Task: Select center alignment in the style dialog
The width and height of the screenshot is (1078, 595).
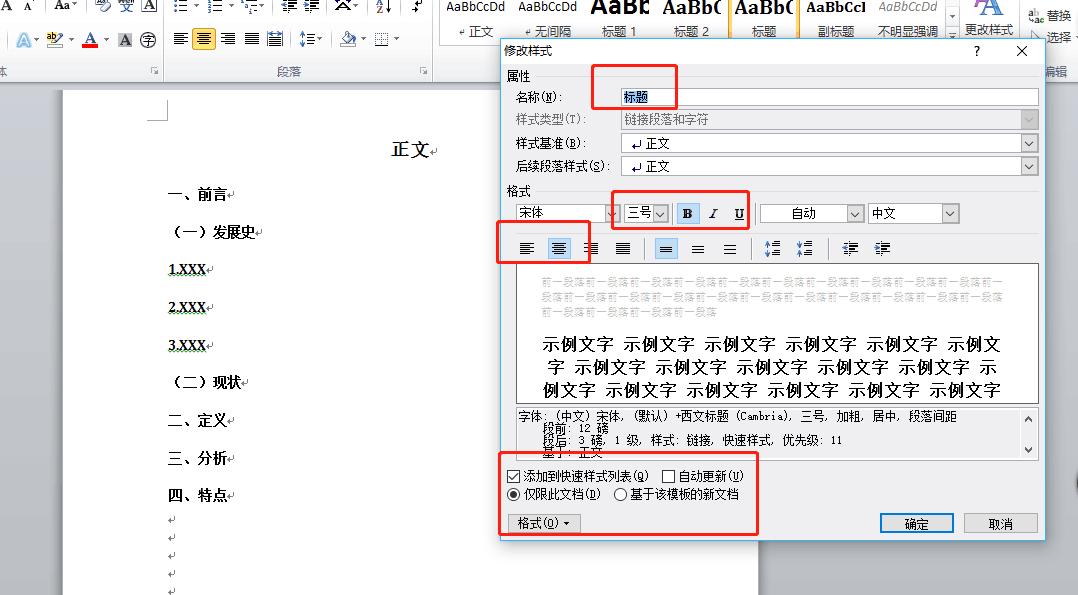Action: pyautogui.click(x=559, y=248)
